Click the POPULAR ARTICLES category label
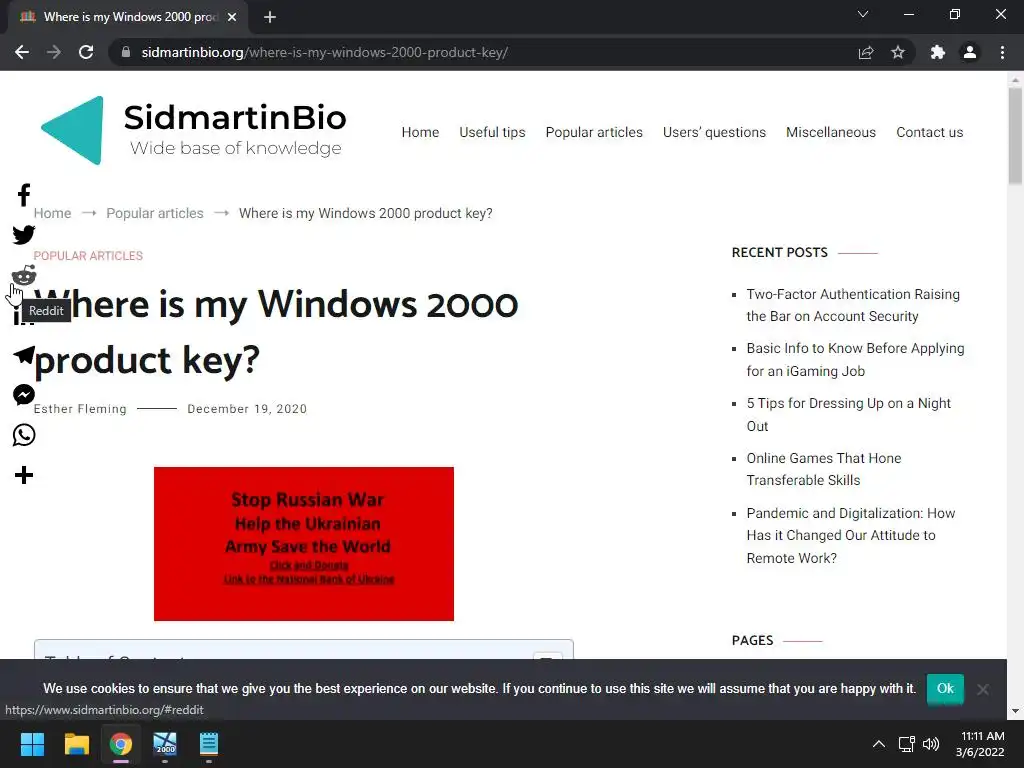The image size is (1024, 768). 88,256
